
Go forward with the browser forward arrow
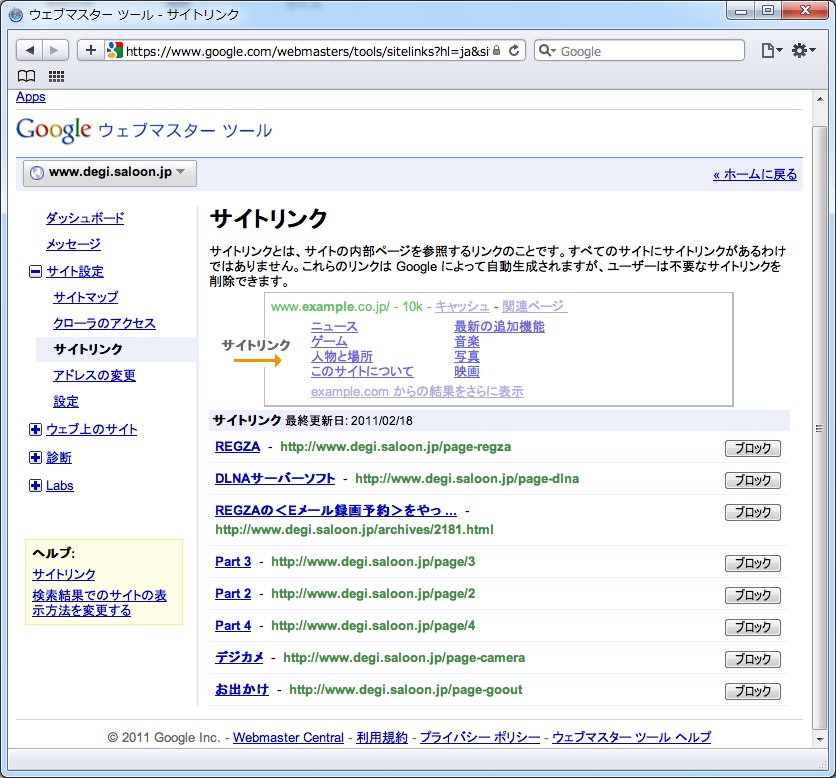click(x=55, y=51)
